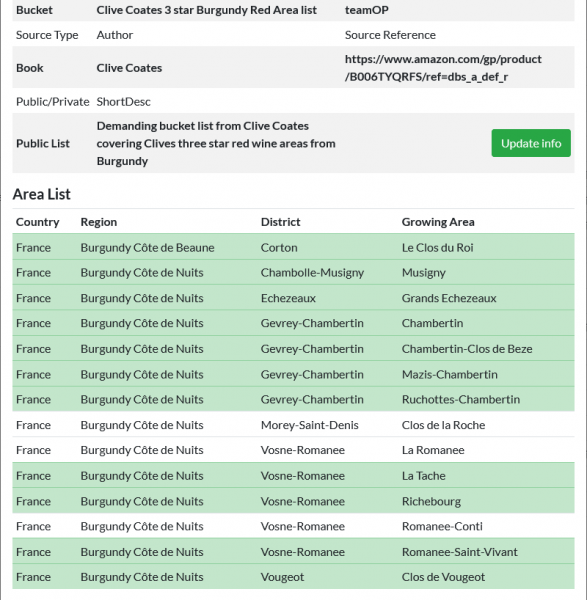Click the Echezeaux district cell
Viewport: 587px width, 600px height.
[x=288, y=298]
